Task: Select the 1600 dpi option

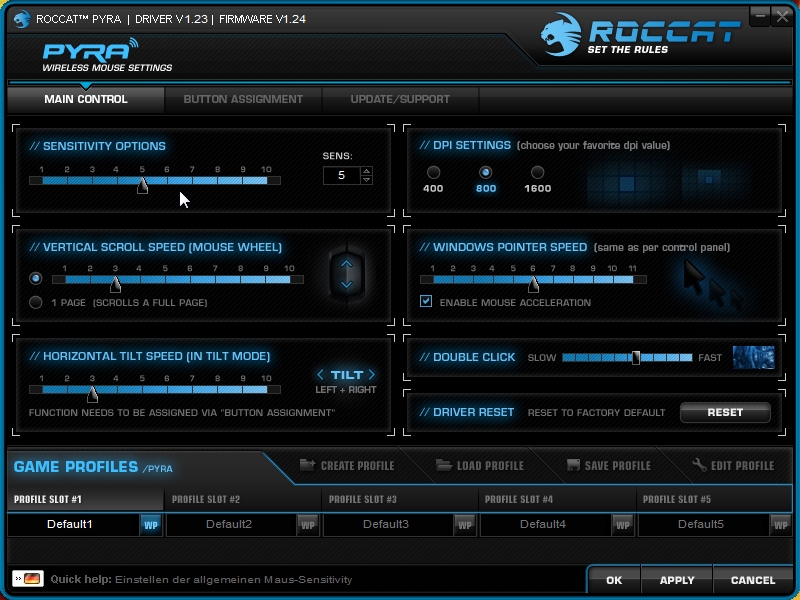Action: [x=537, y=172]
